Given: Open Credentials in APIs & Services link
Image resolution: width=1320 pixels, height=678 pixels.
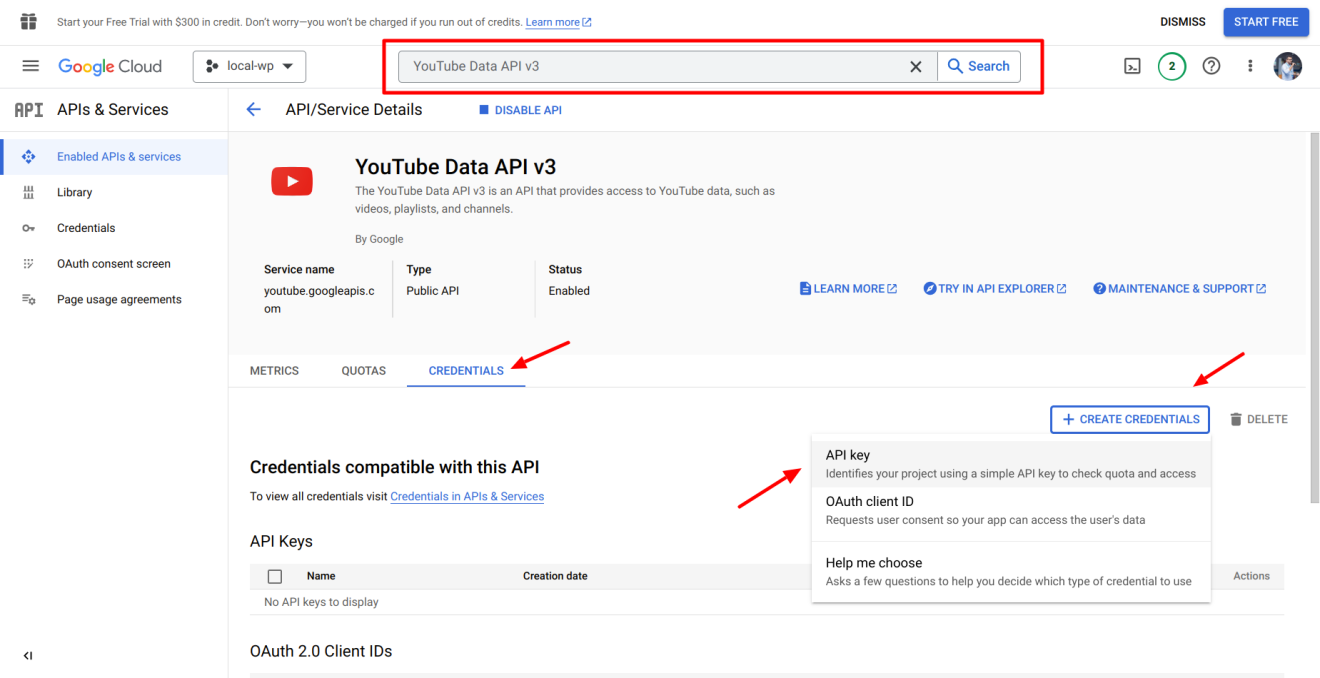Looking at the screenshot, I should point(467,496).
